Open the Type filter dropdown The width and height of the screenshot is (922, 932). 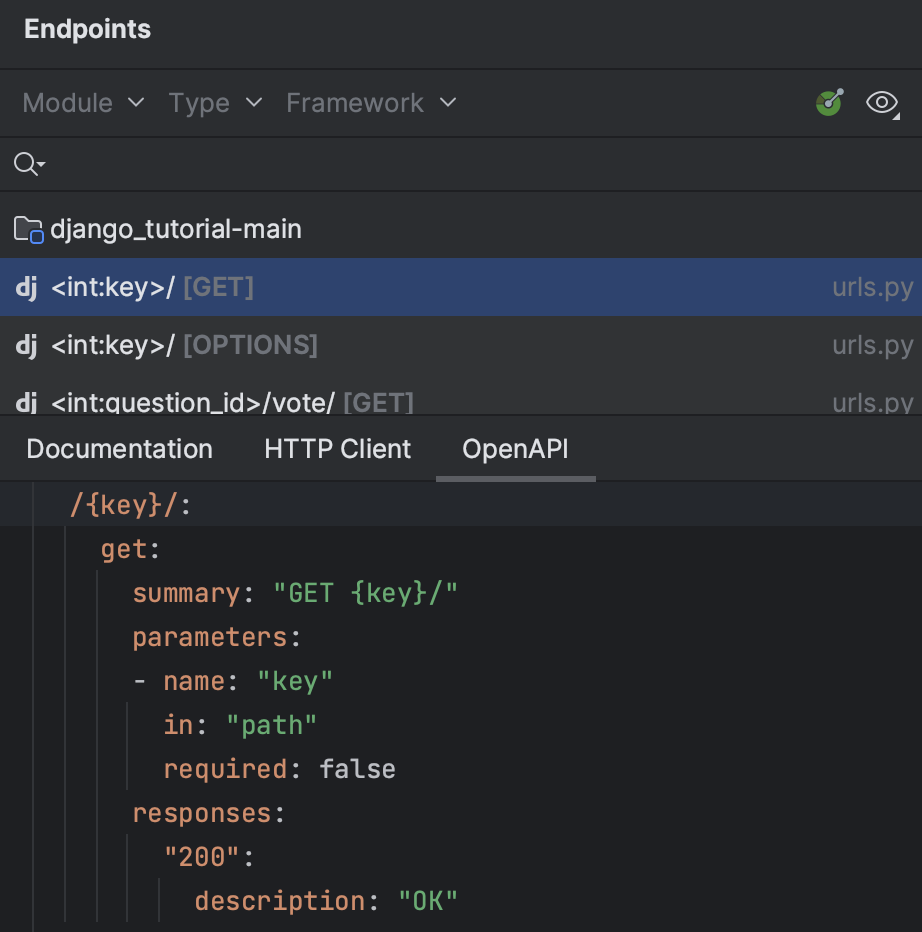tap(215, 103)
